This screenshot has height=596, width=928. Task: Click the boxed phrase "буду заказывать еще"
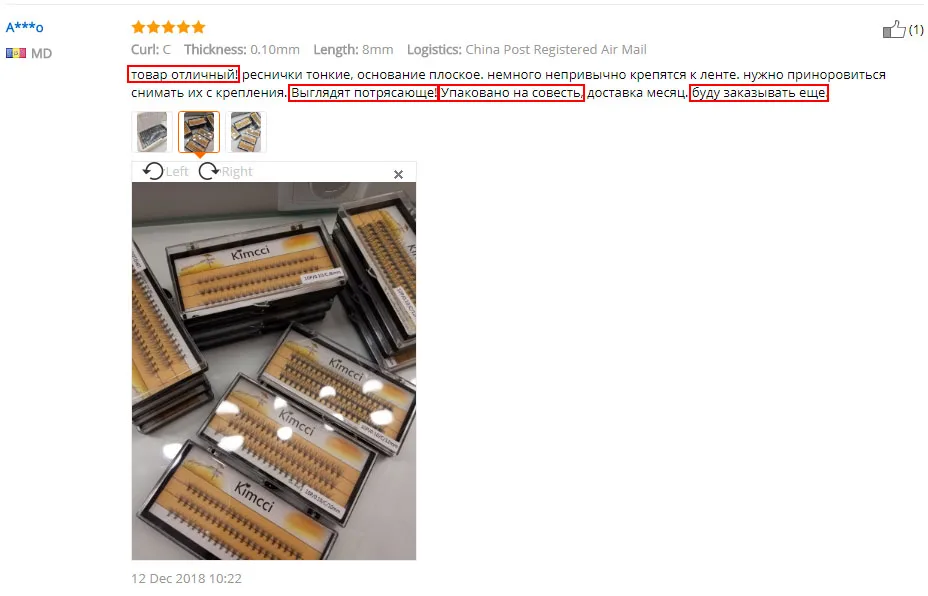[759, 93]
